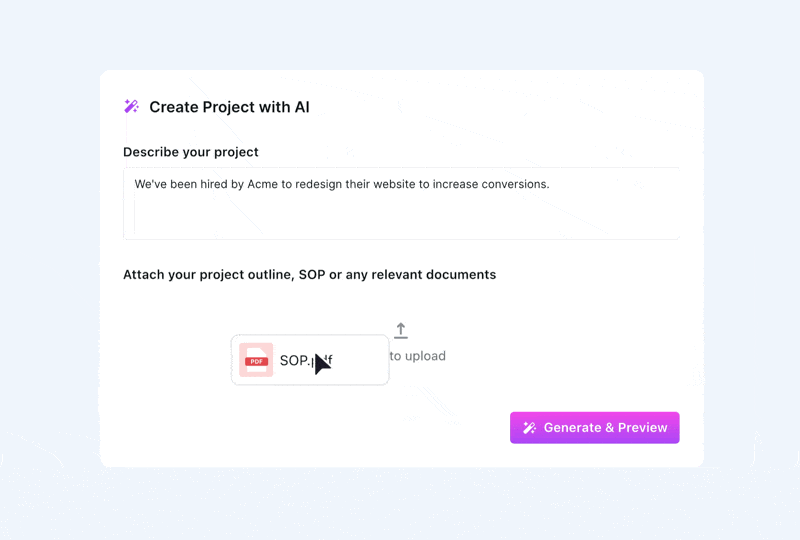Click the word 'Preview' on the button
Viewport: 800px width, 540px height.
(642, 428)
